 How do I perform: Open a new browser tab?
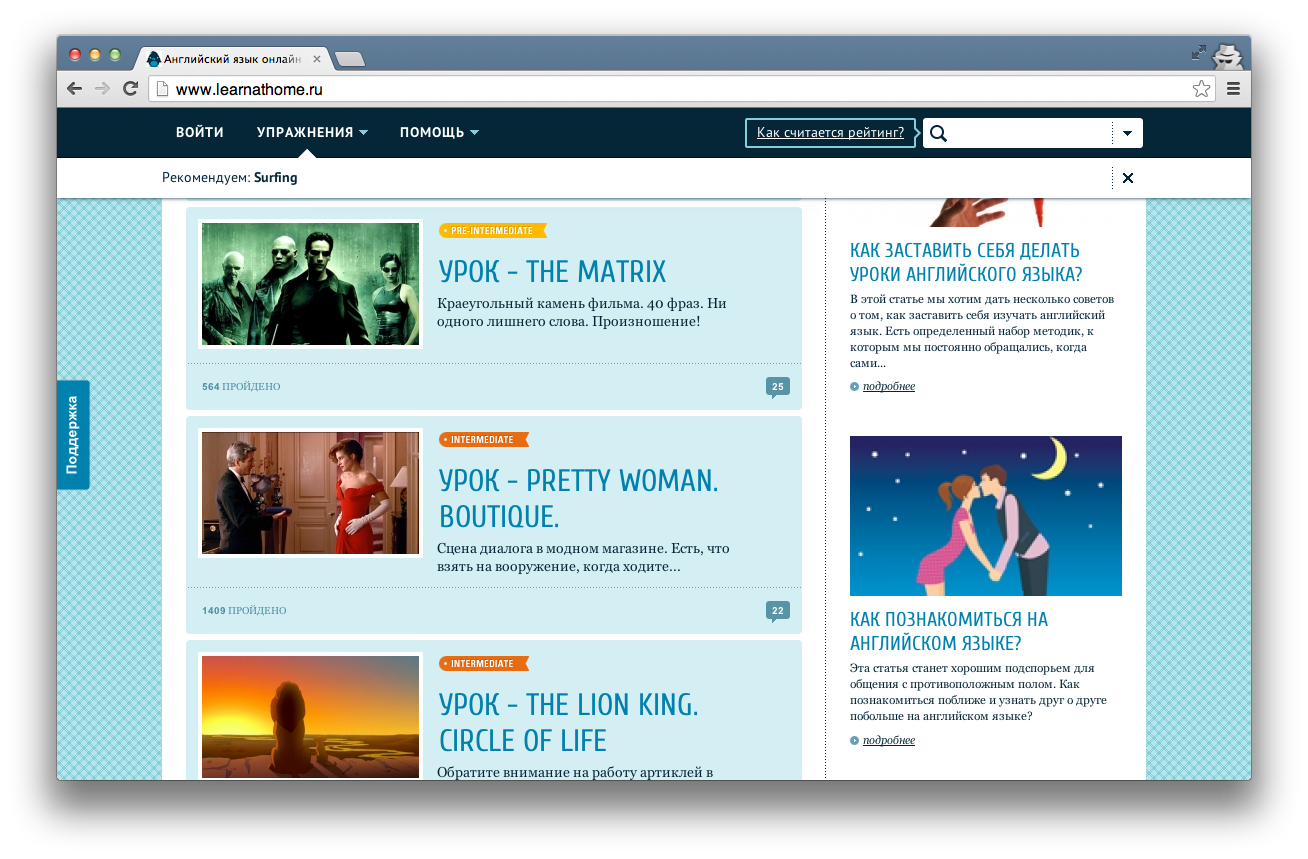click(350, 59)
